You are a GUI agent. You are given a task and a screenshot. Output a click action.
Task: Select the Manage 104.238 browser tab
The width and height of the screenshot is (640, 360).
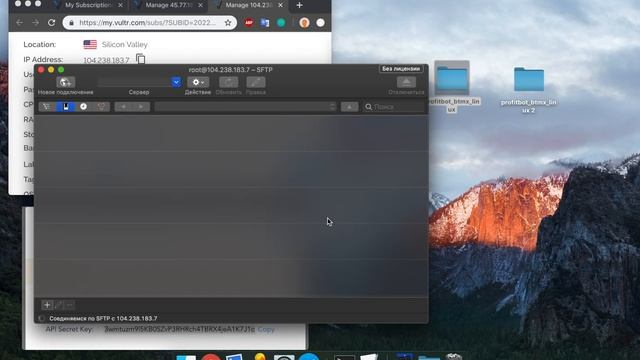(x=249, y=5)
